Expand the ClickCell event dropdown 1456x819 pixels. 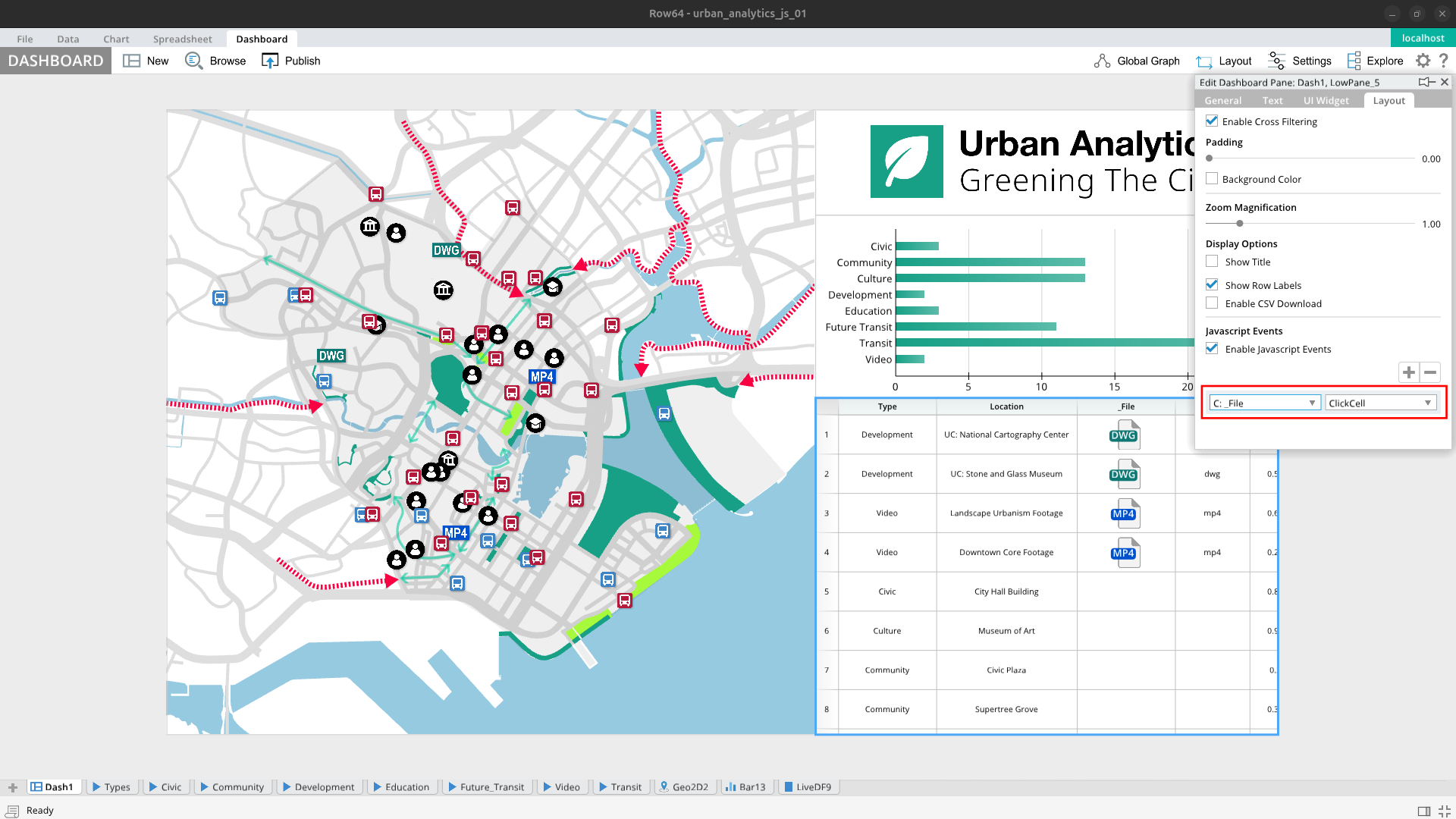(1380, 403)
